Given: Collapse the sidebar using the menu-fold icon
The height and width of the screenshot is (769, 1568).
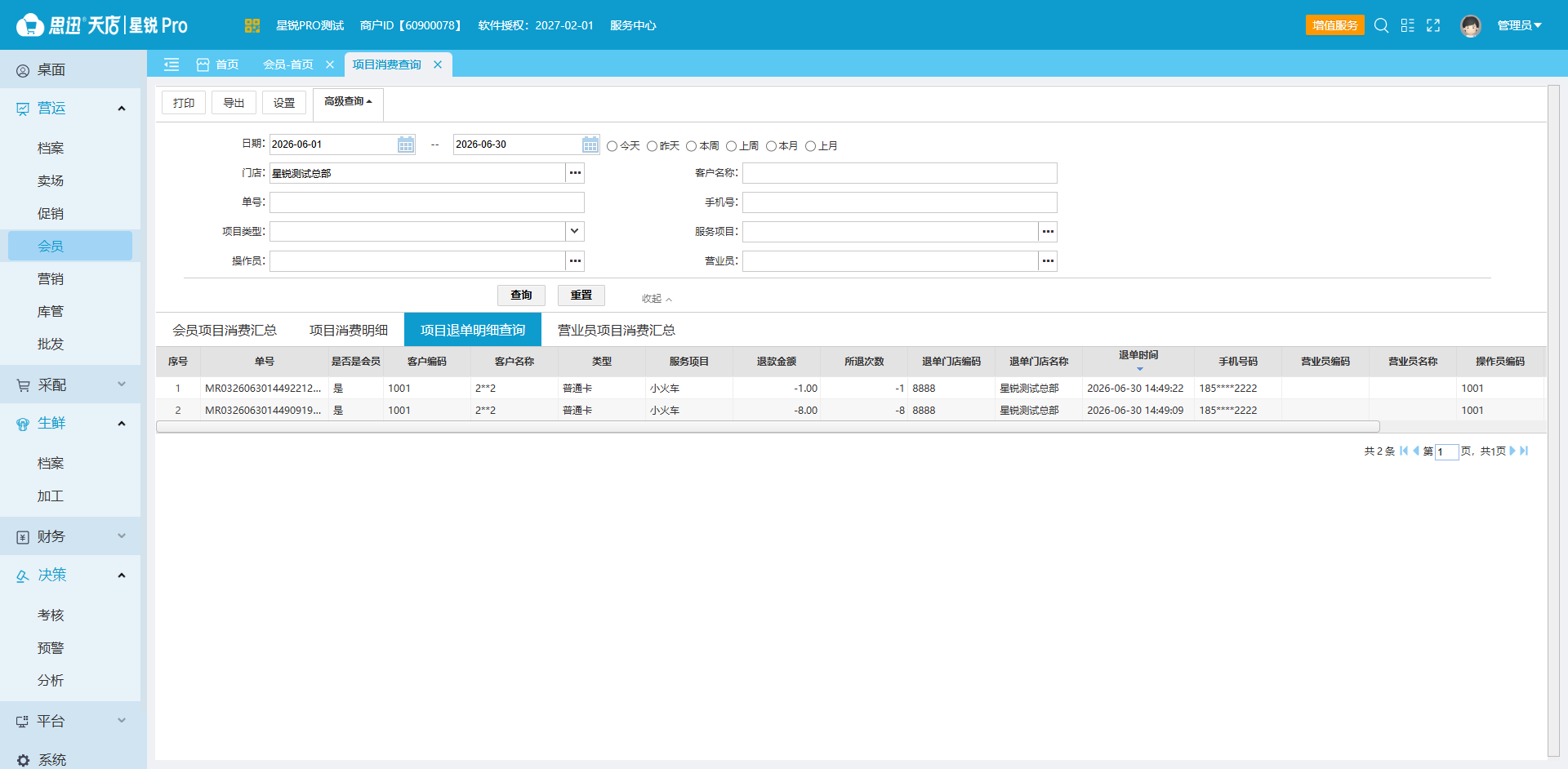Looking at the screenshot, I should [x=171, y=64].
